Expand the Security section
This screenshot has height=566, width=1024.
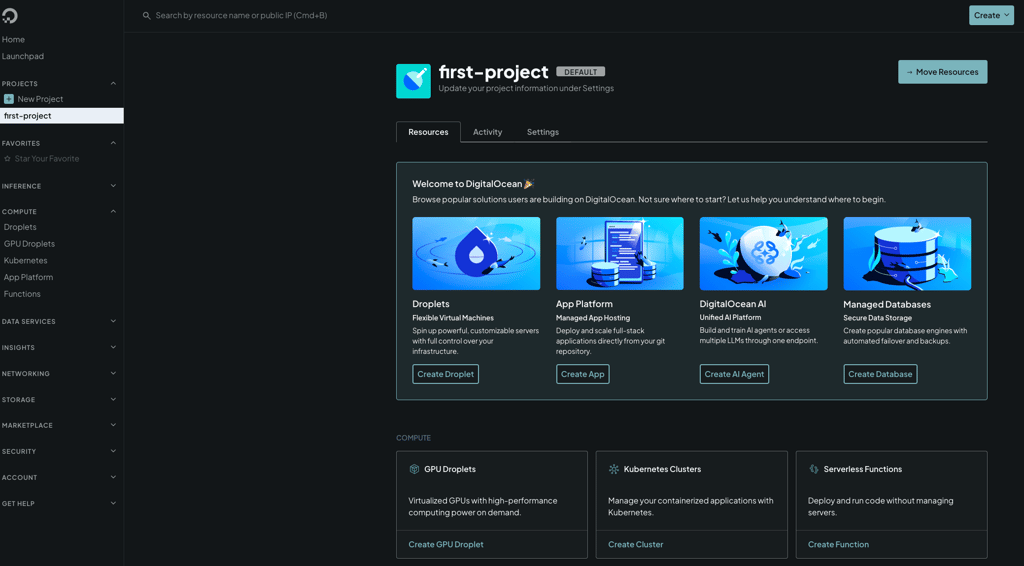59,452
